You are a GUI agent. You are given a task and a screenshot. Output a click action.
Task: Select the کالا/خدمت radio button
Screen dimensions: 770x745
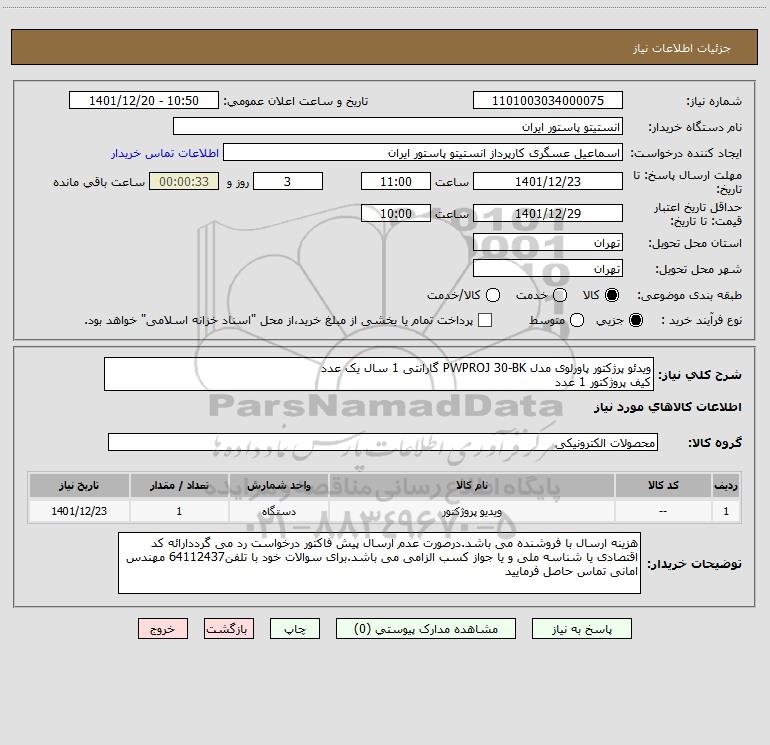pos(493,295)
